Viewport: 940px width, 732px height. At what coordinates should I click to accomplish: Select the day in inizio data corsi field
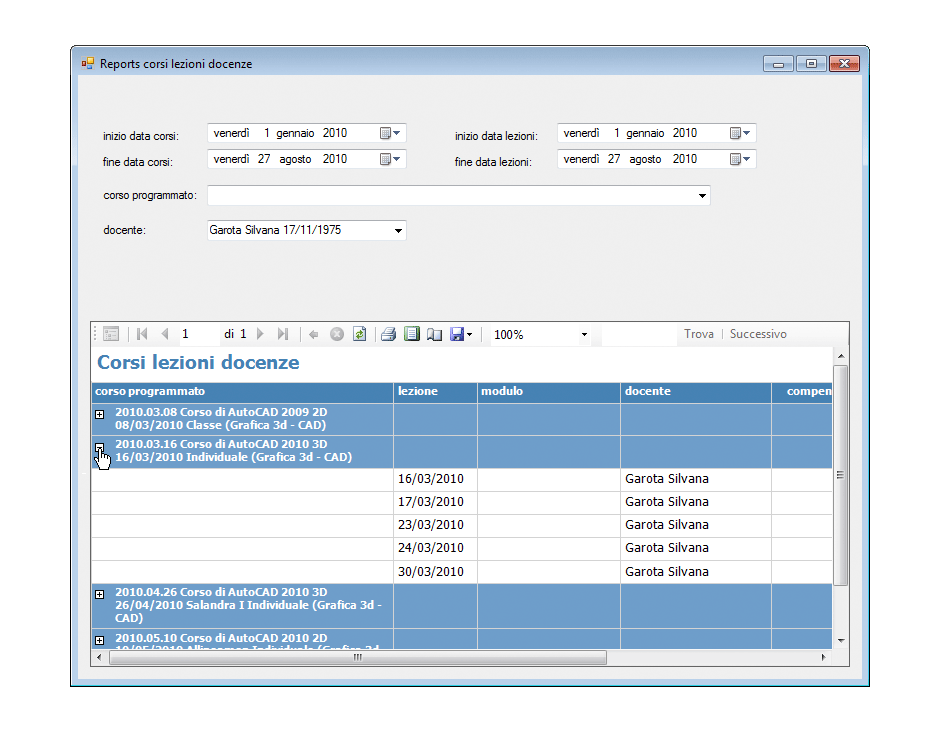pos(266,133)
